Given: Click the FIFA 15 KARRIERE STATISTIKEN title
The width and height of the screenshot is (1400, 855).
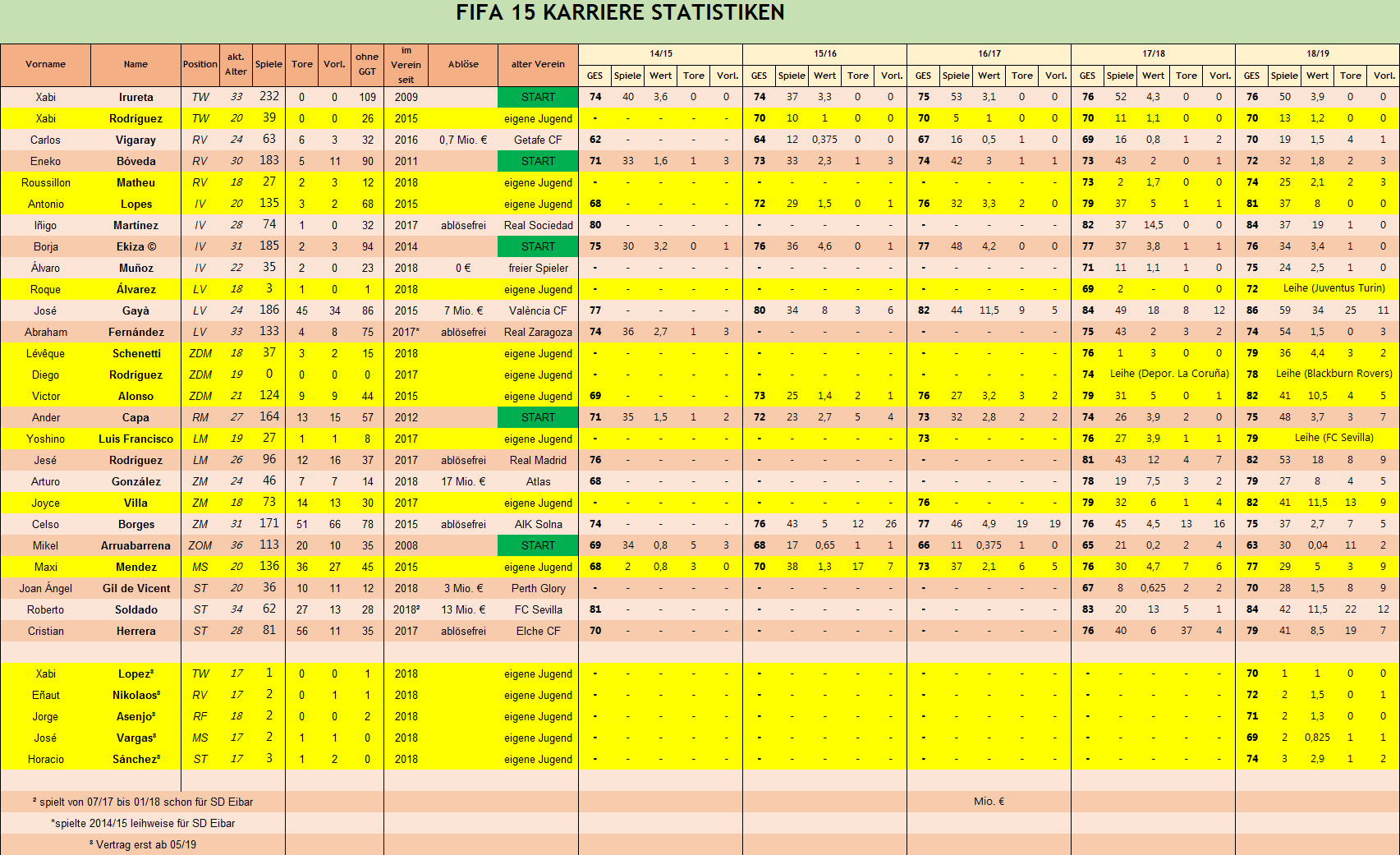Looking at the screenshot, I should point(620,13).
